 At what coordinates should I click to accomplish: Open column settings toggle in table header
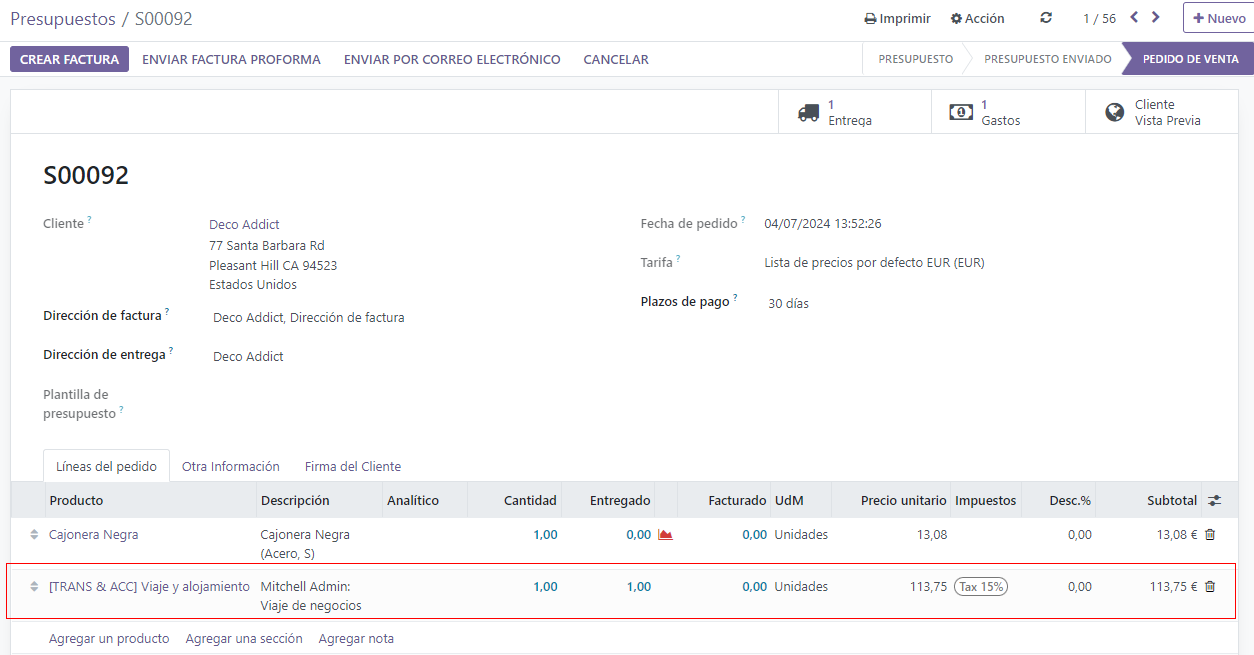(x=1214, y=500)
